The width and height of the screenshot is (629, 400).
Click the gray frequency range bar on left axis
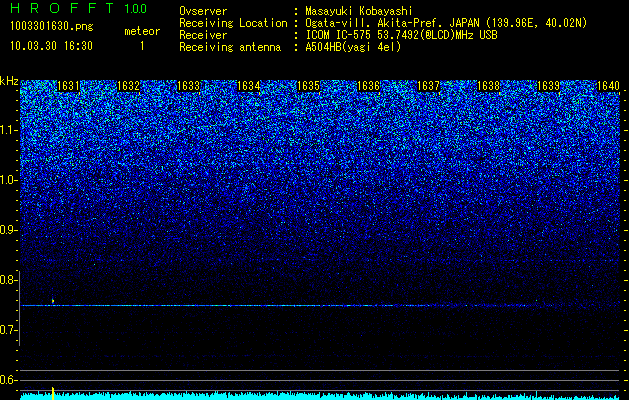(x=19, y=308)
